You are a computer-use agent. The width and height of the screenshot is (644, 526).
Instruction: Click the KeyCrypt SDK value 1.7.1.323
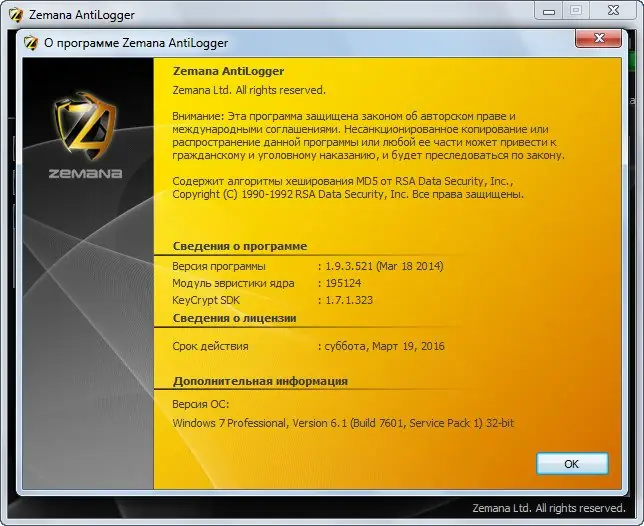(349, 300)
